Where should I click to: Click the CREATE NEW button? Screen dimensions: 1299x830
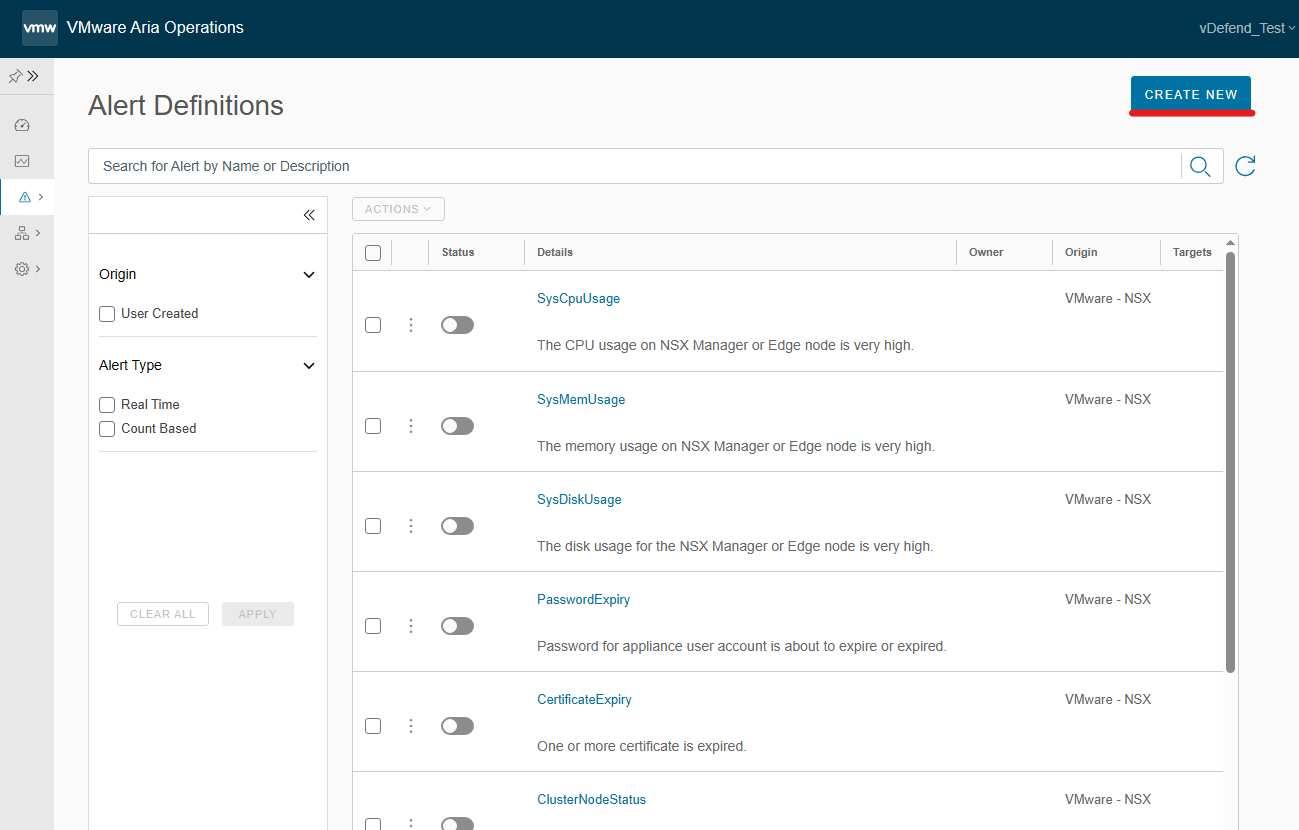[x=1191, y=94]
